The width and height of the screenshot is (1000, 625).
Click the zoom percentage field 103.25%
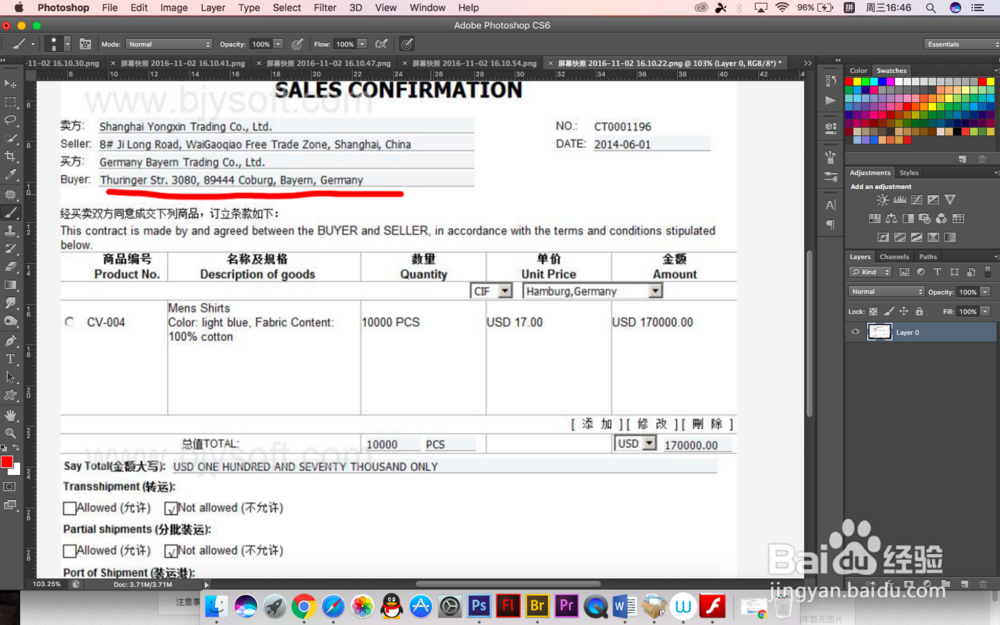point(47,584)
